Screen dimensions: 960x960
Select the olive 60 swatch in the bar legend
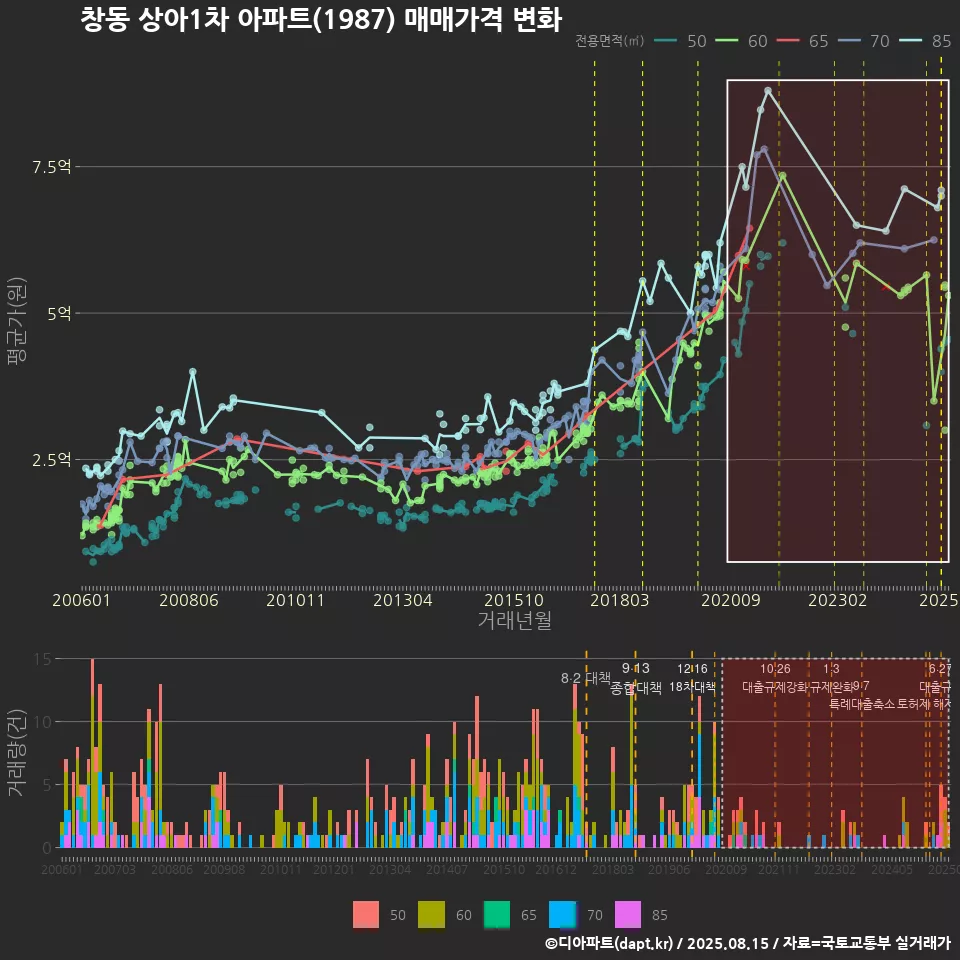[432, 915]
